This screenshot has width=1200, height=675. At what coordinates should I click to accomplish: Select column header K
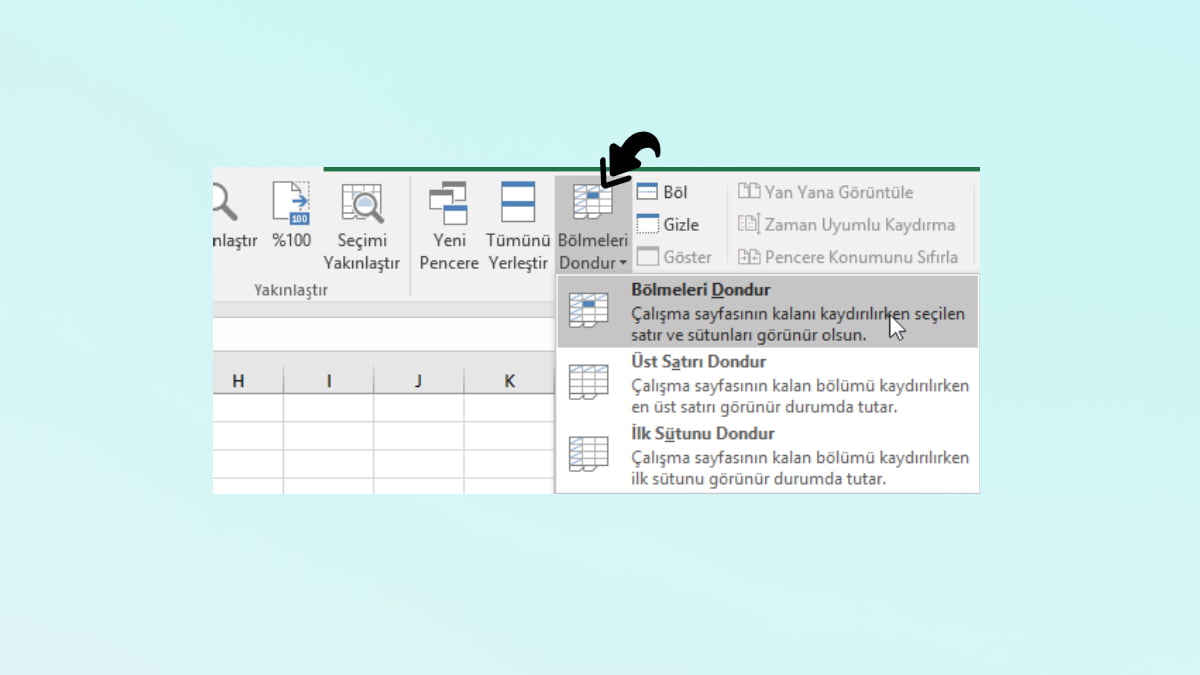(x=509, y=380)
